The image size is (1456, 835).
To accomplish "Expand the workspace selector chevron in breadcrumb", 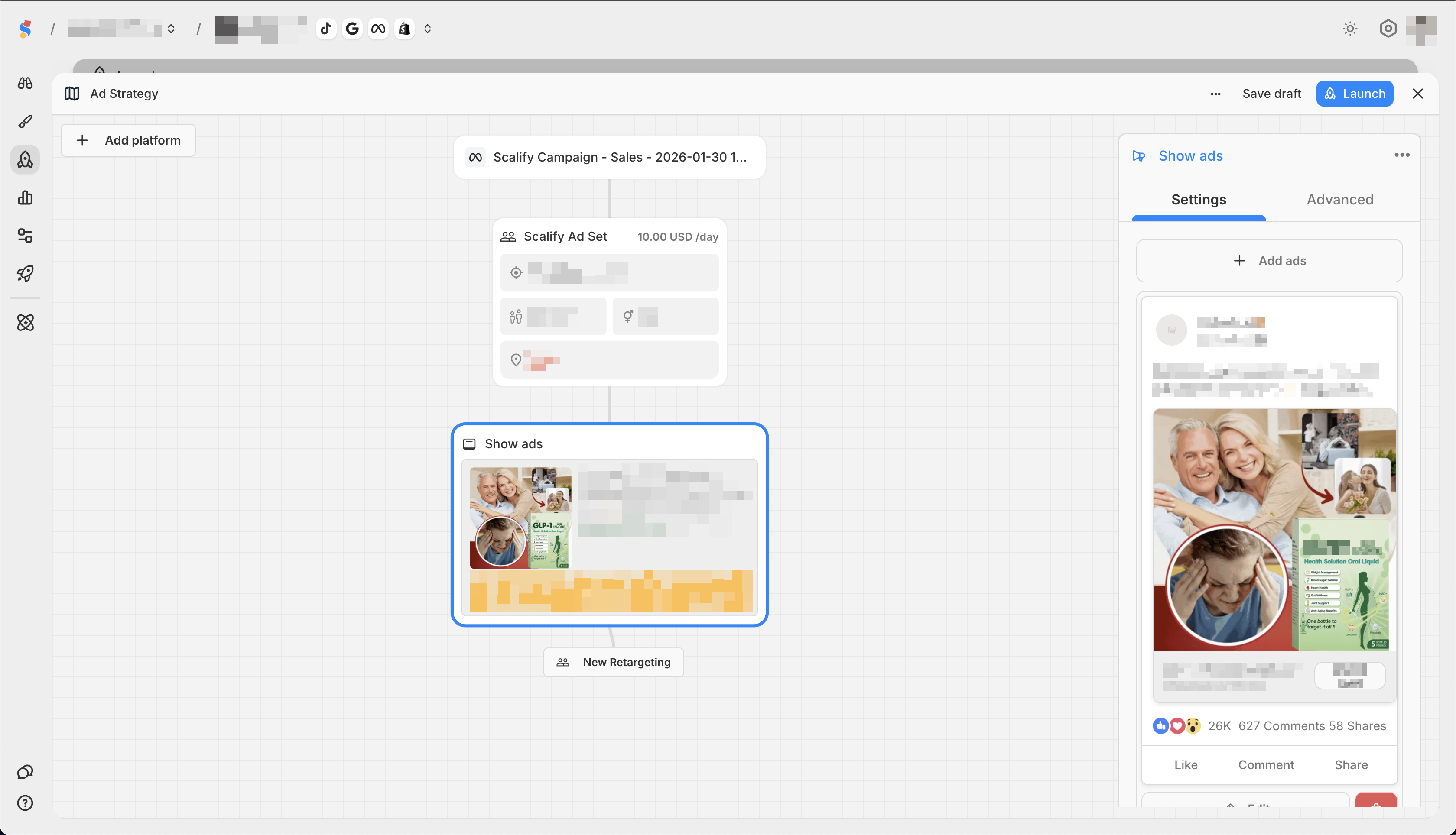I will tap(171, 29).
